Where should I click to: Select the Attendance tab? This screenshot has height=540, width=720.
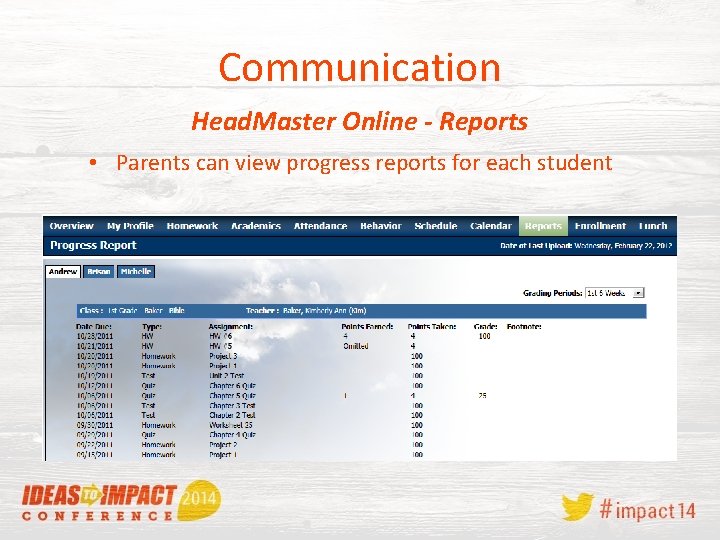(320, 226)
